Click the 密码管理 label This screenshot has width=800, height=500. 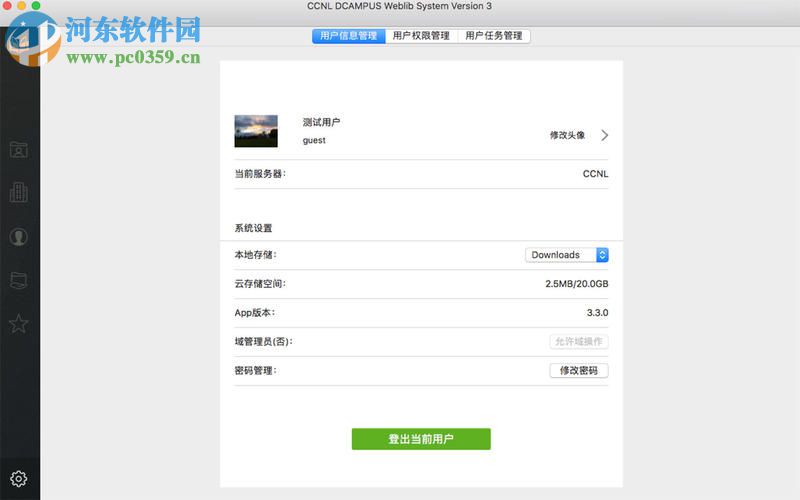pyautogui.click(x=256, y=370)
